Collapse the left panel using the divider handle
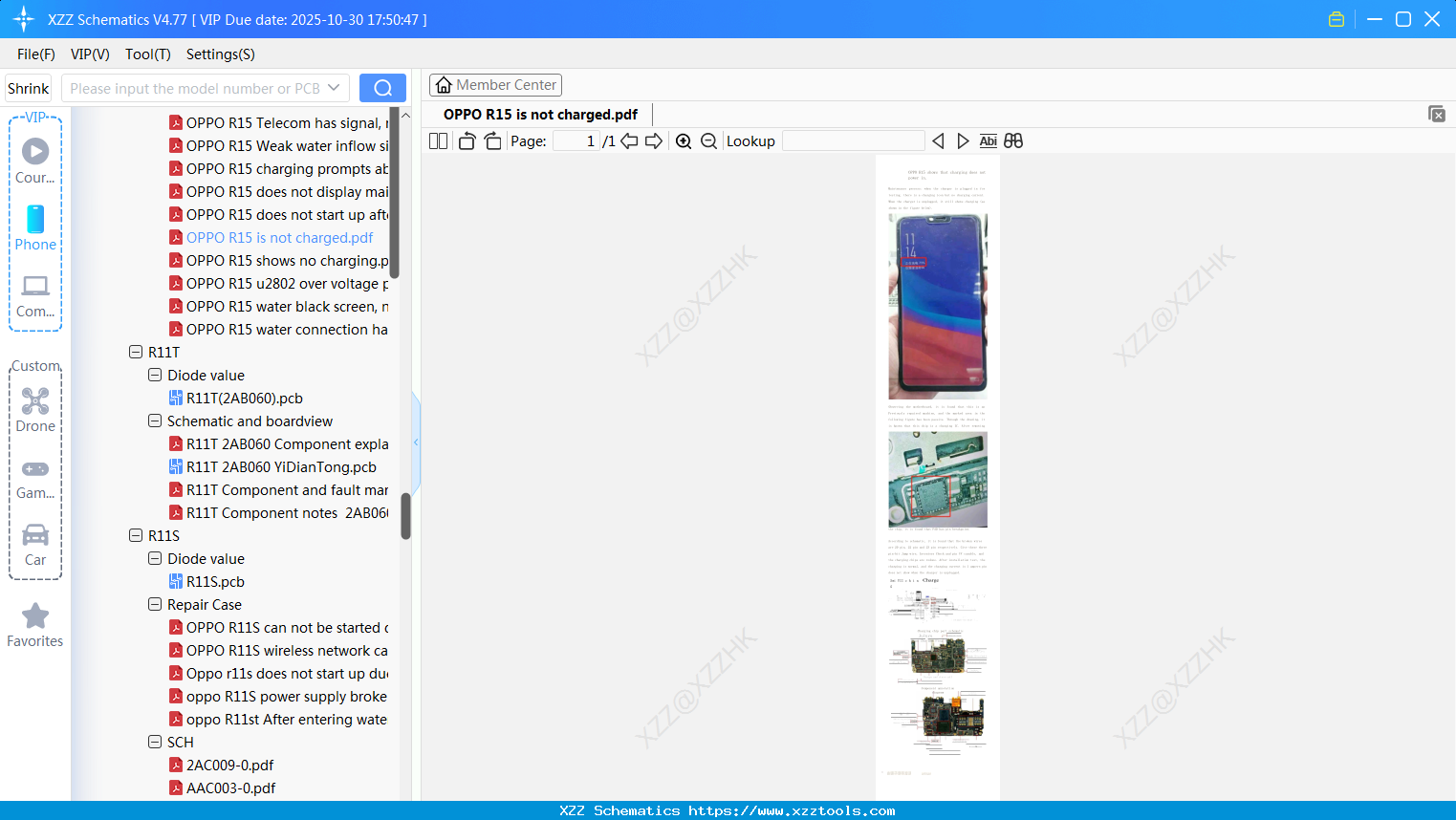 (416, 442)
